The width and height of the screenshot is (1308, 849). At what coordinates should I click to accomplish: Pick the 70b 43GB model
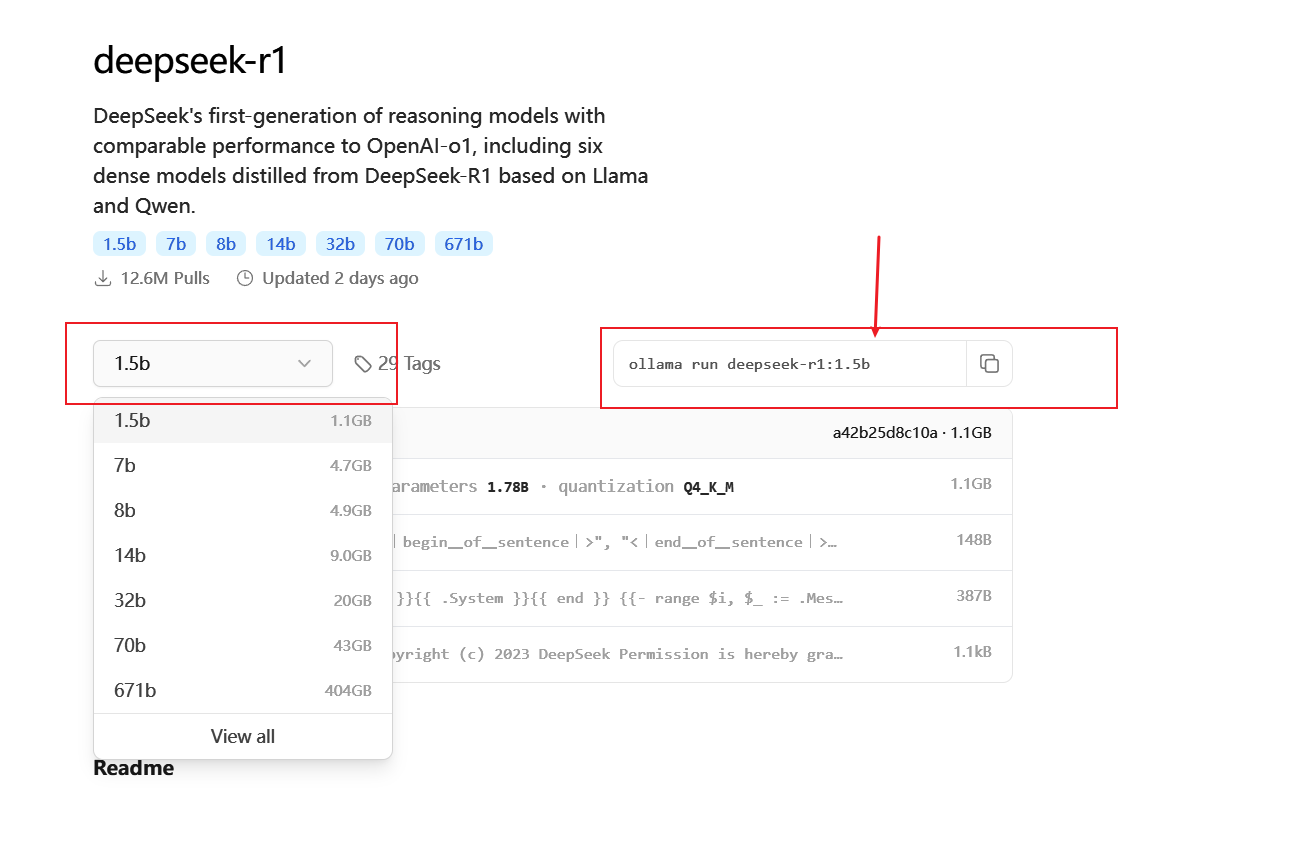(243, 646)
